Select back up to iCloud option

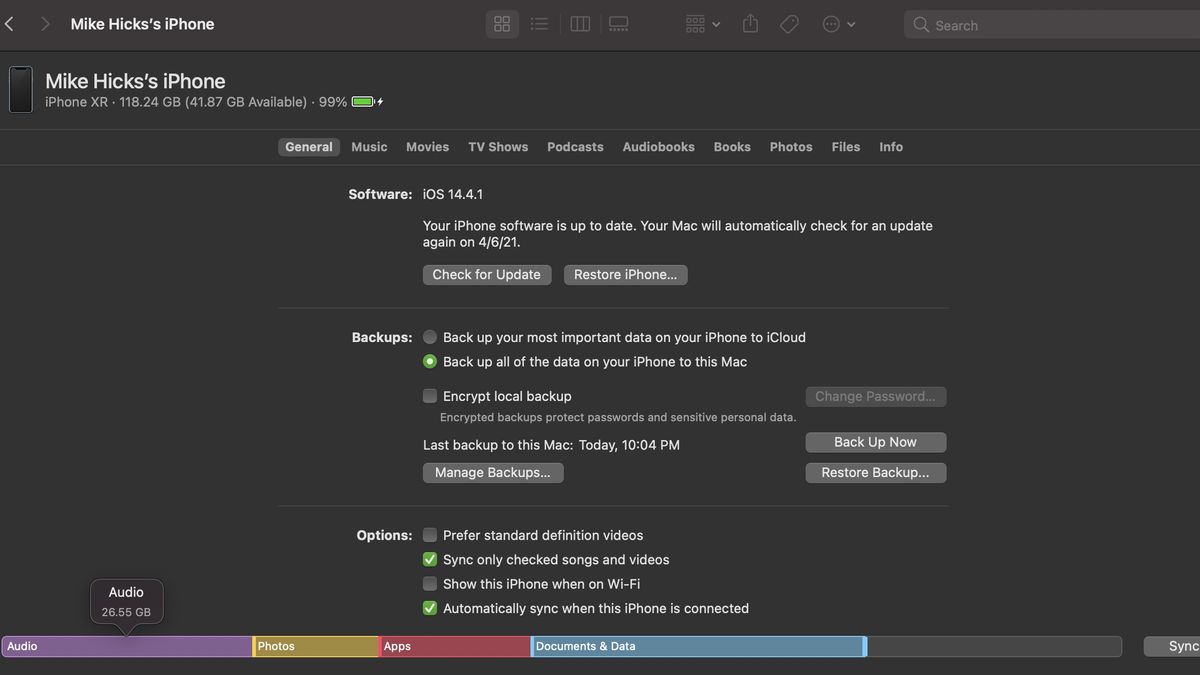pos(430,337)
